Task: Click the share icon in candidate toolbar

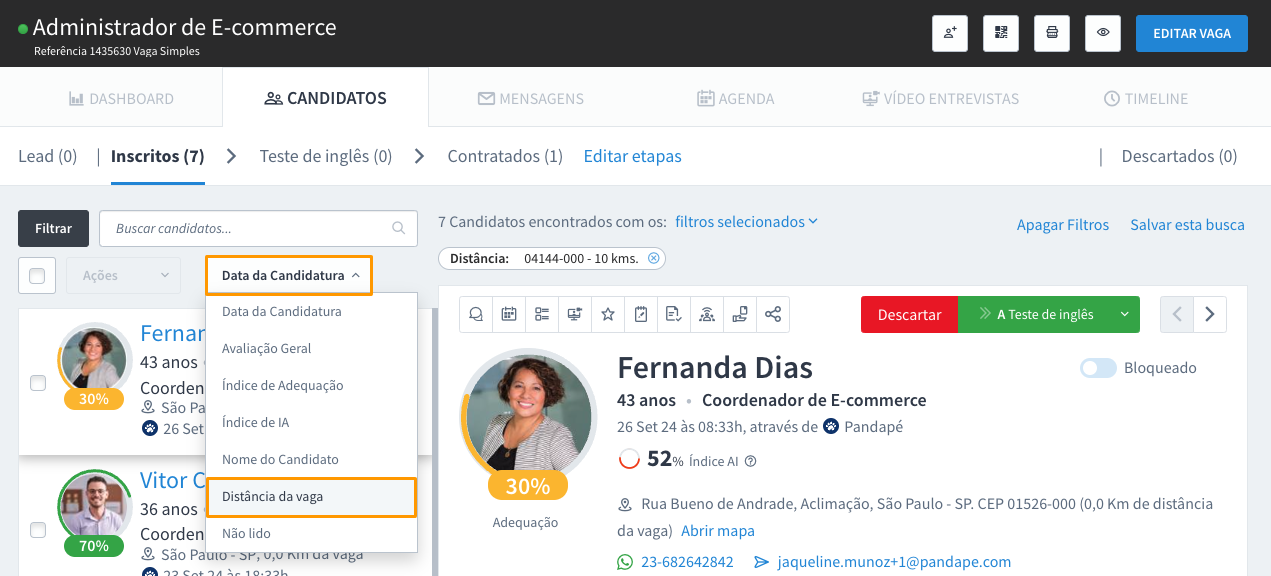Action: point(773,314)
